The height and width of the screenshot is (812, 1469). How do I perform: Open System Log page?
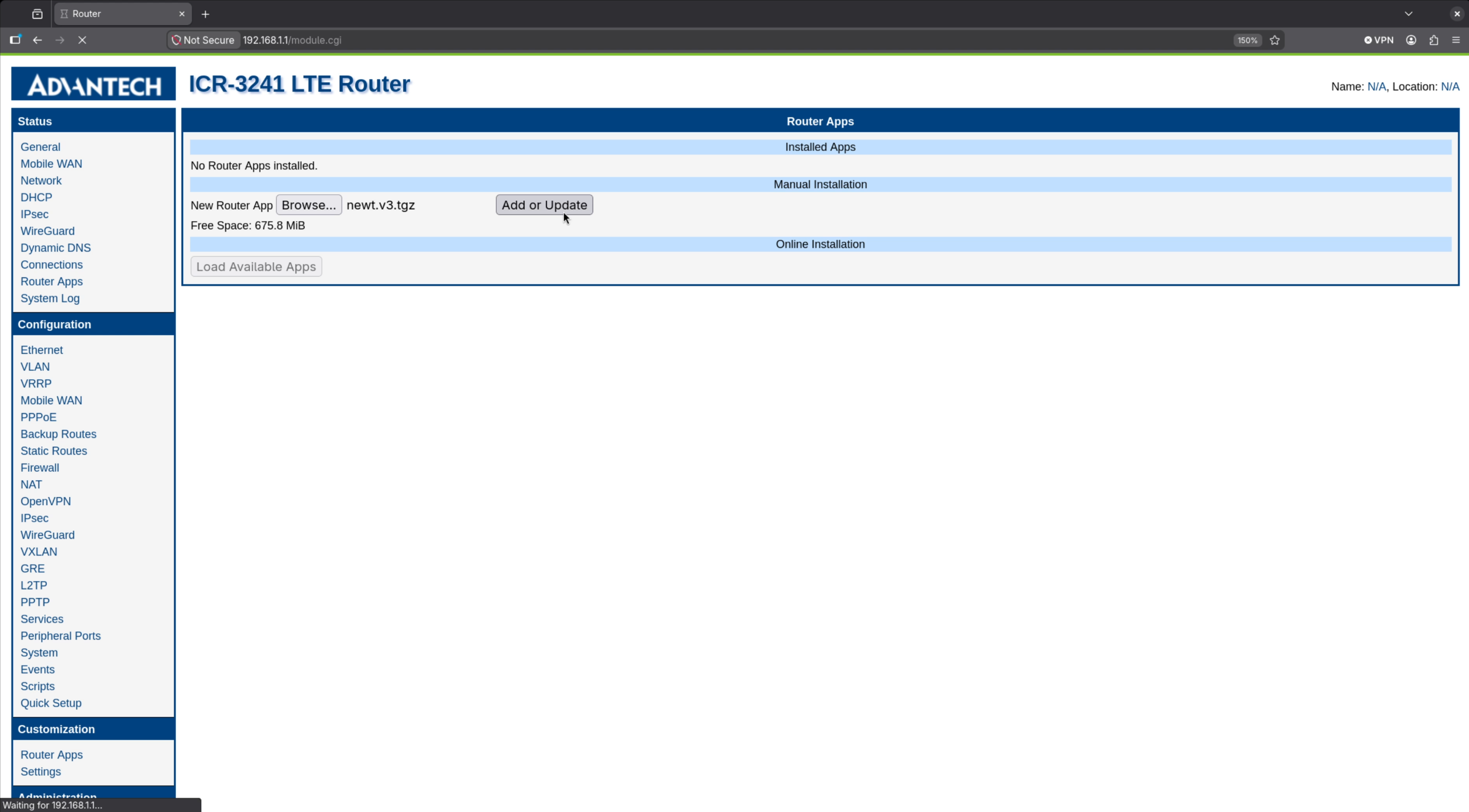[x=50, y=298]
